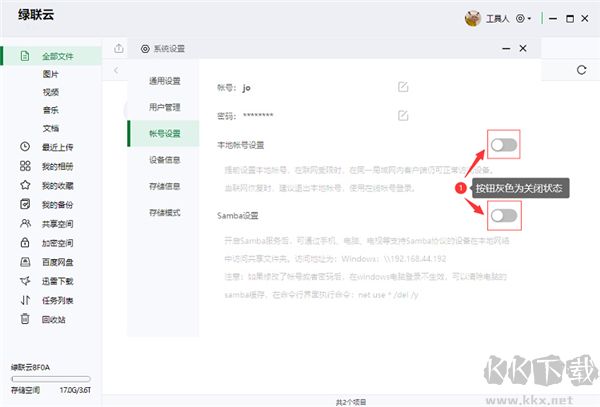Switch to the 通用设置 tab

165,81
